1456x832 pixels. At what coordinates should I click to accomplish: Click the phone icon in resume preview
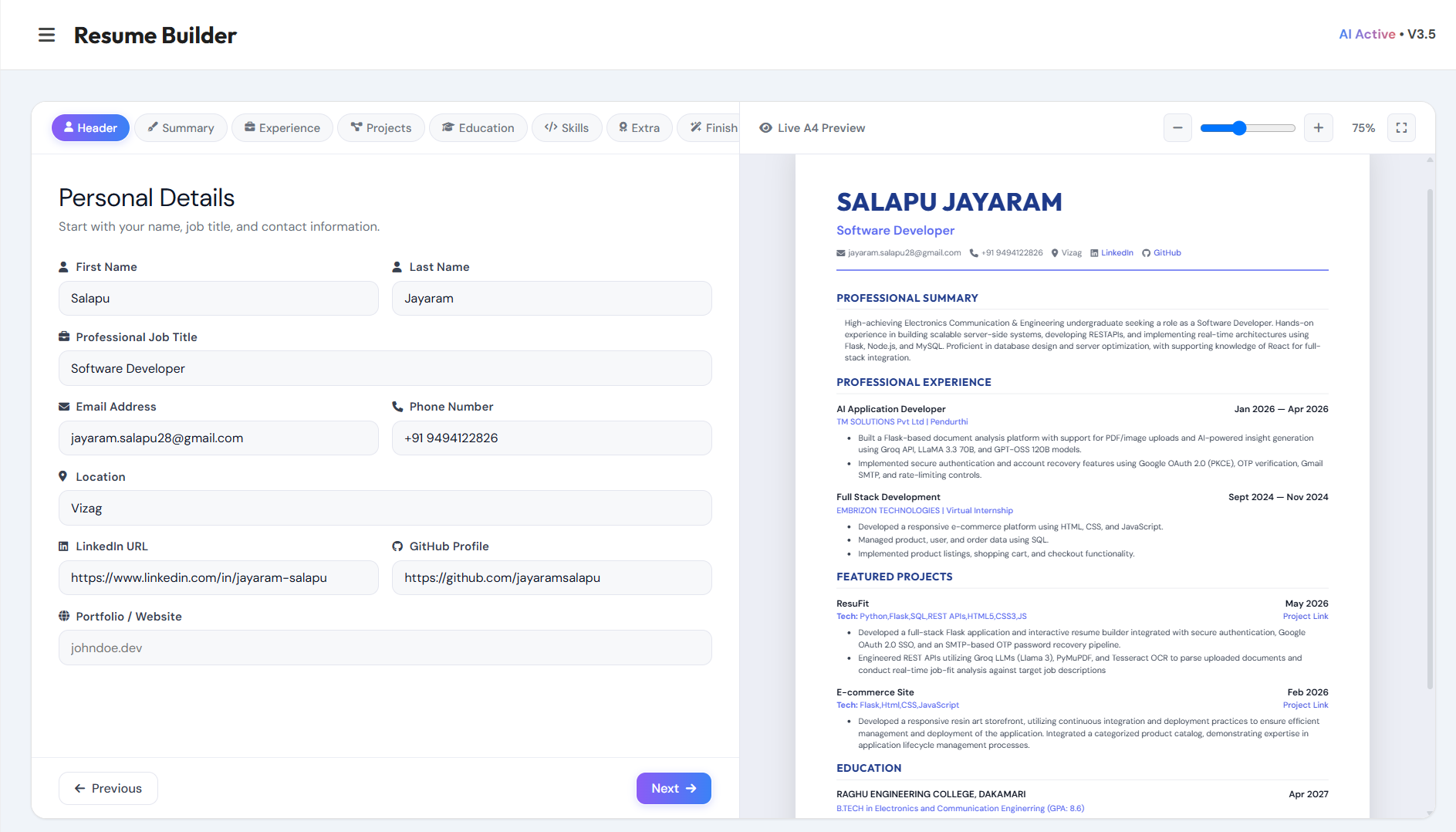(974, 253)
